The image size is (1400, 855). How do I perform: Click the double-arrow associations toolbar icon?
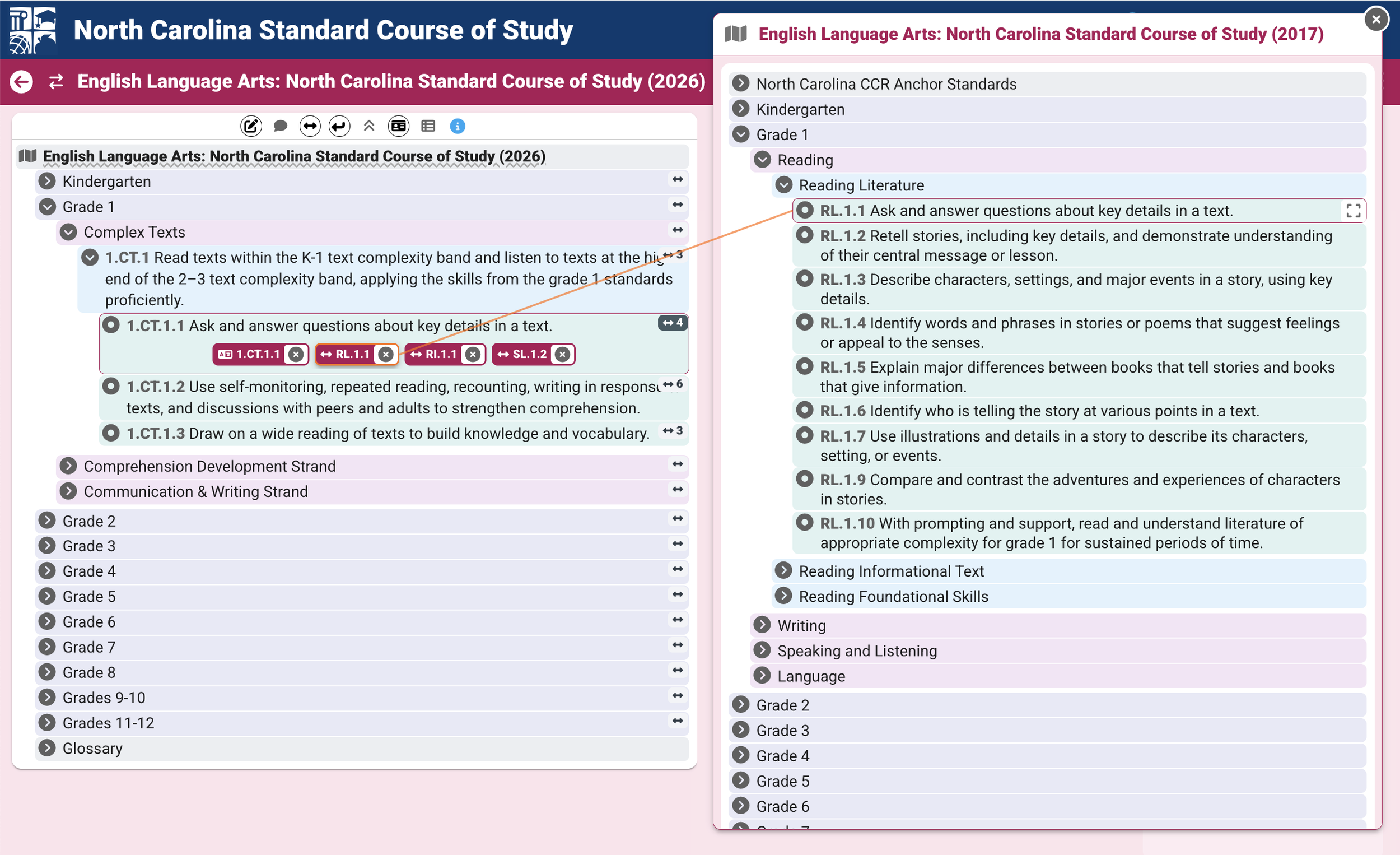point(310,126)
